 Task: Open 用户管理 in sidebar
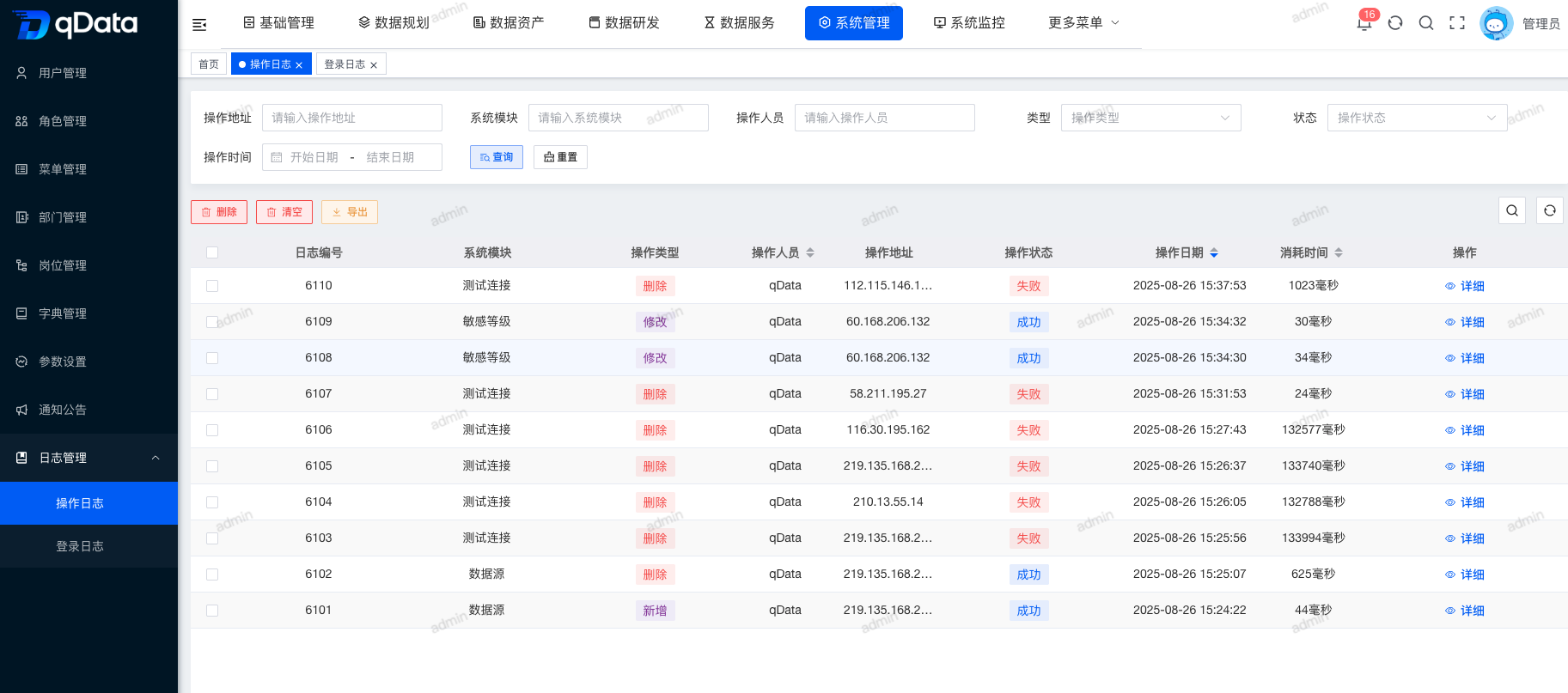click(88, 73)
